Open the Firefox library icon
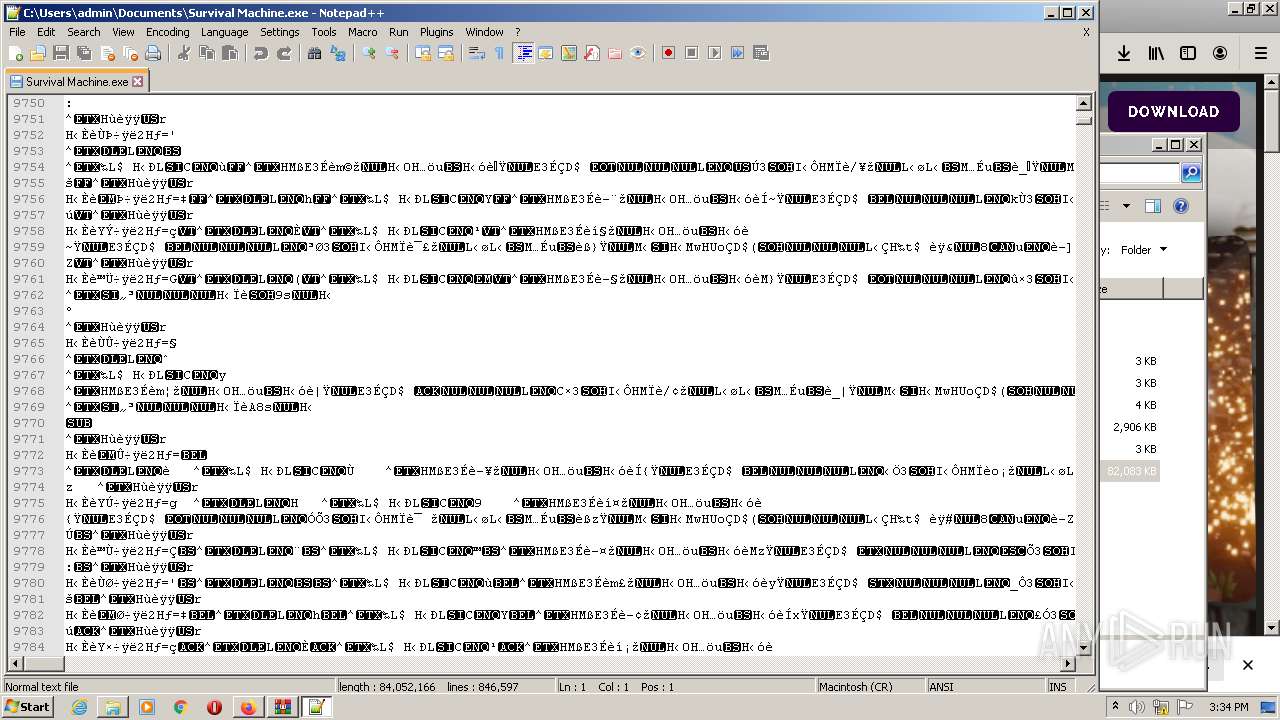Screen dimensions: 1280x720 [1156, 54]
